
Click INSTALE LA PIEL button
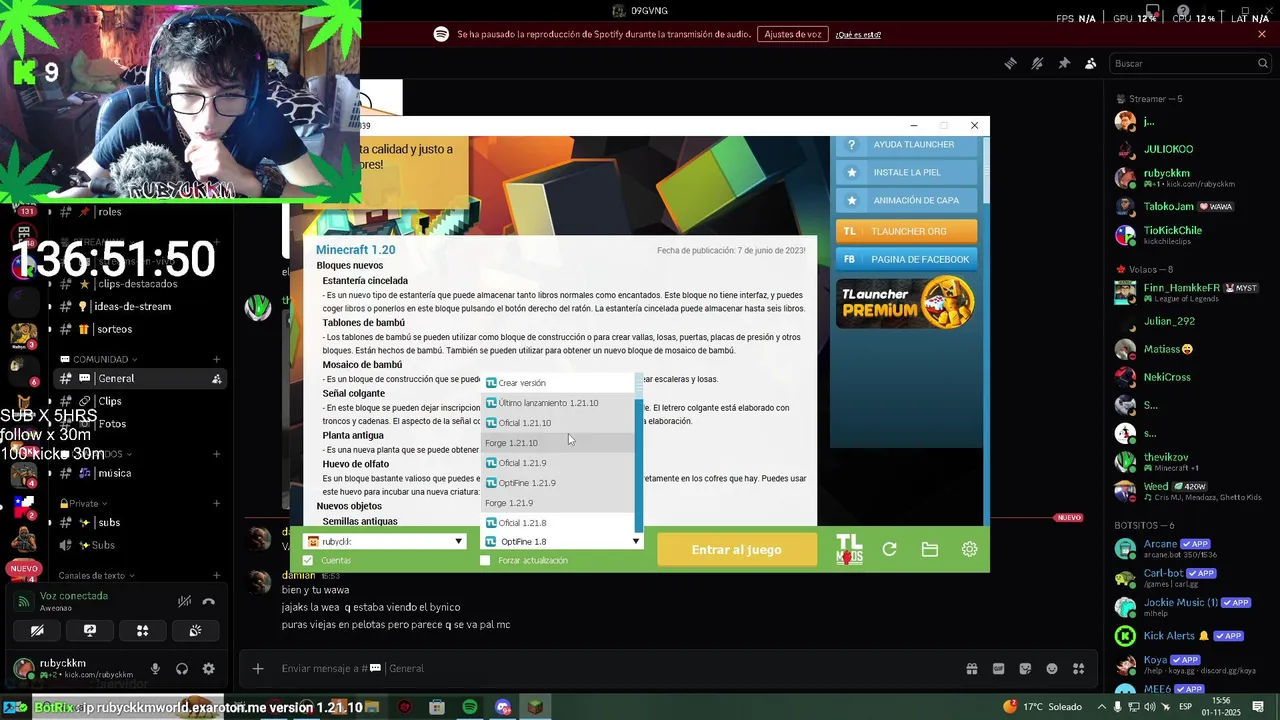pos(906,172)
